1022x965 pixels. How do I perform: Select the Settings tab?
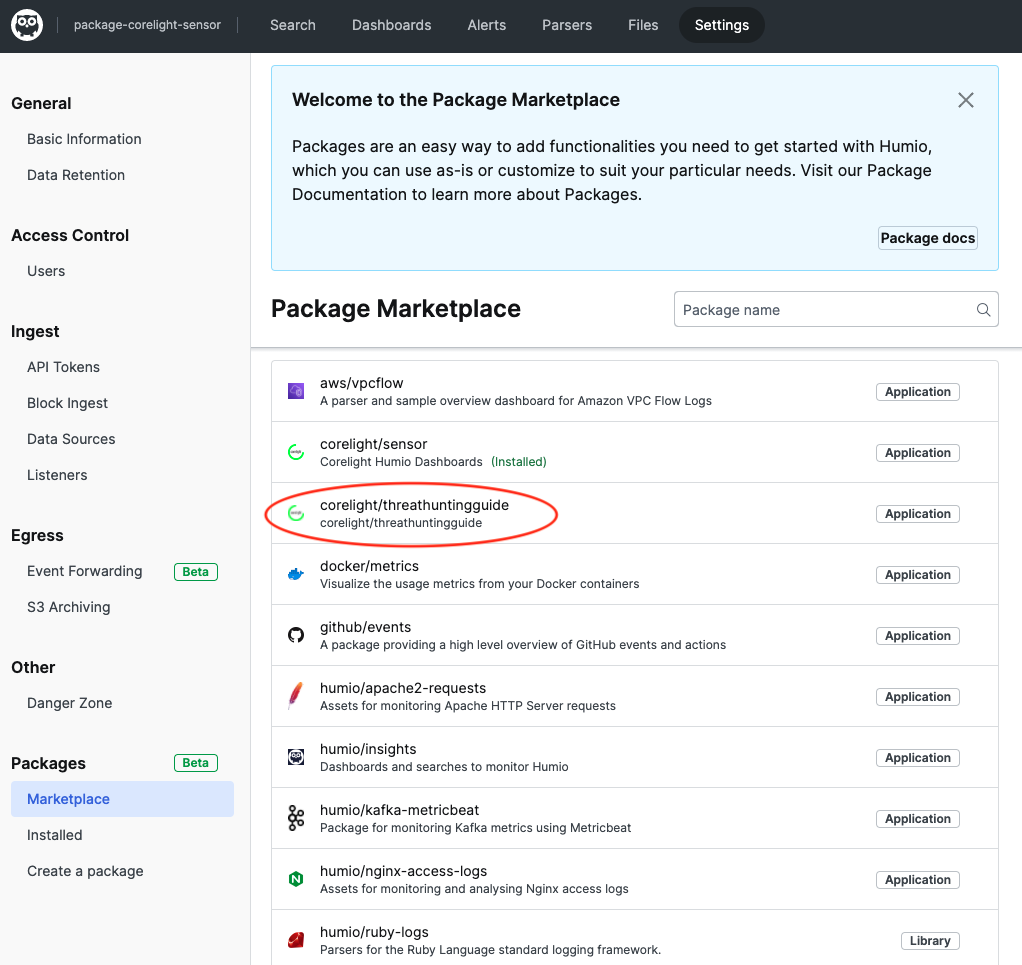pyautogui.click(x=722, y=25)
